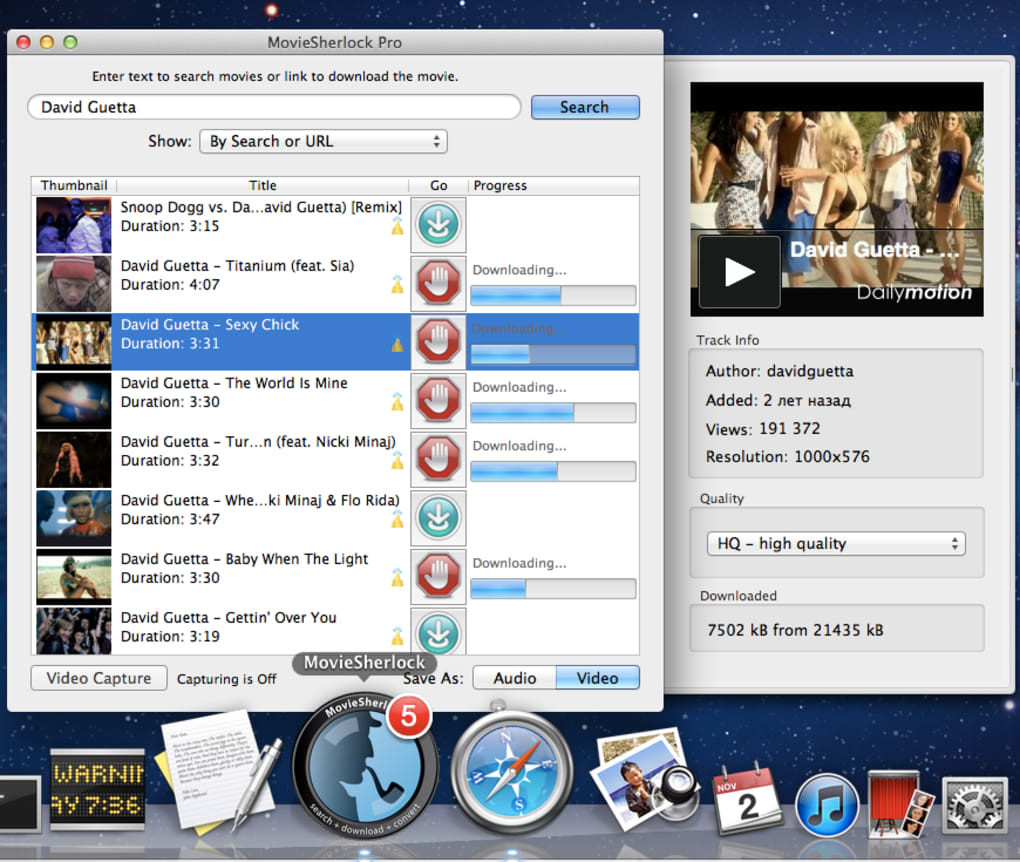Select row 'David Guetta – Baby When The Light'
The height and width of the screenshot is (862, 1020).
pyautogui.click(x=335, y=576)
